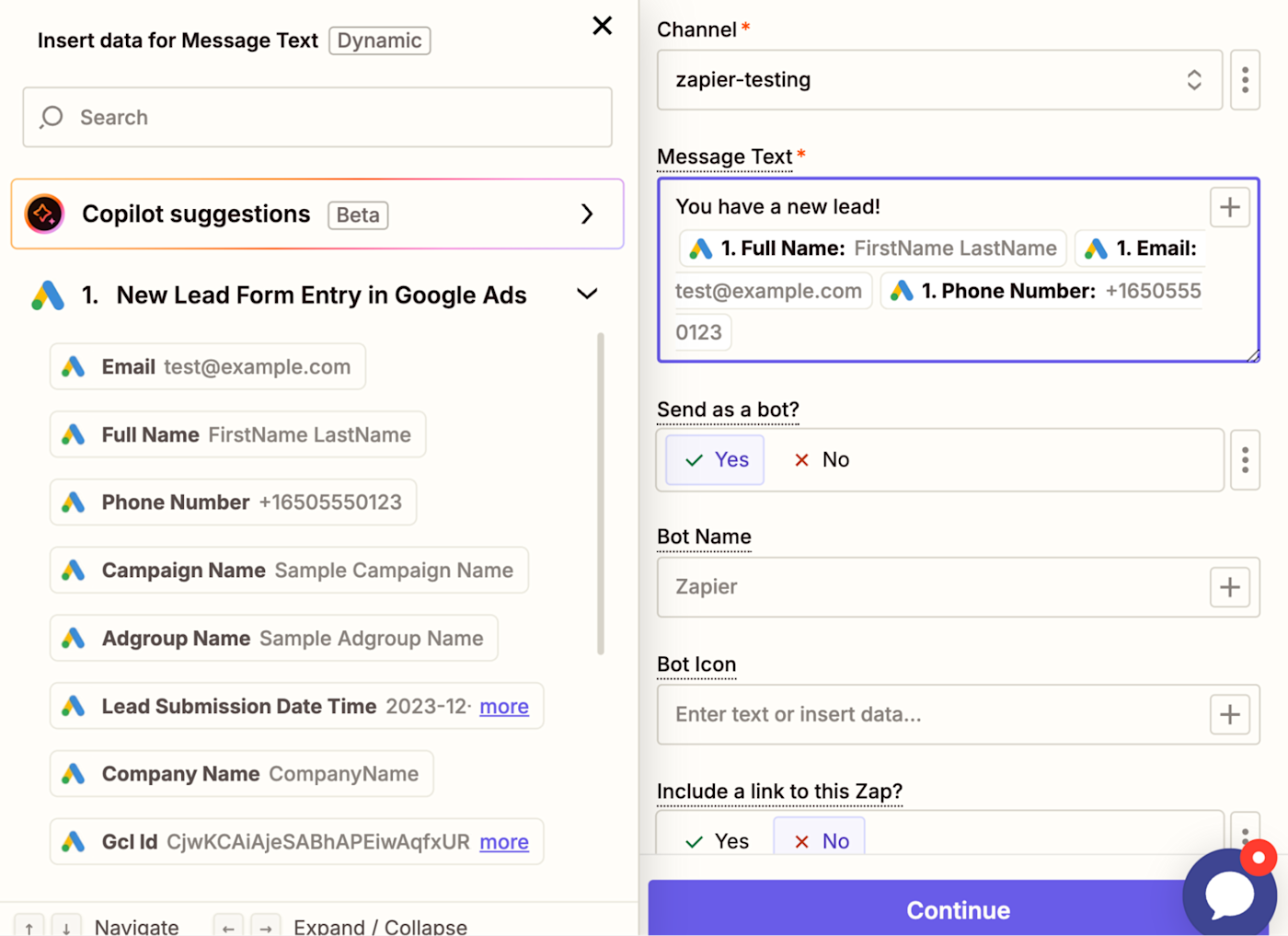1288x936 pixels.
Task: Insert the Email test@example.com field
Action: tap(208, 366)
